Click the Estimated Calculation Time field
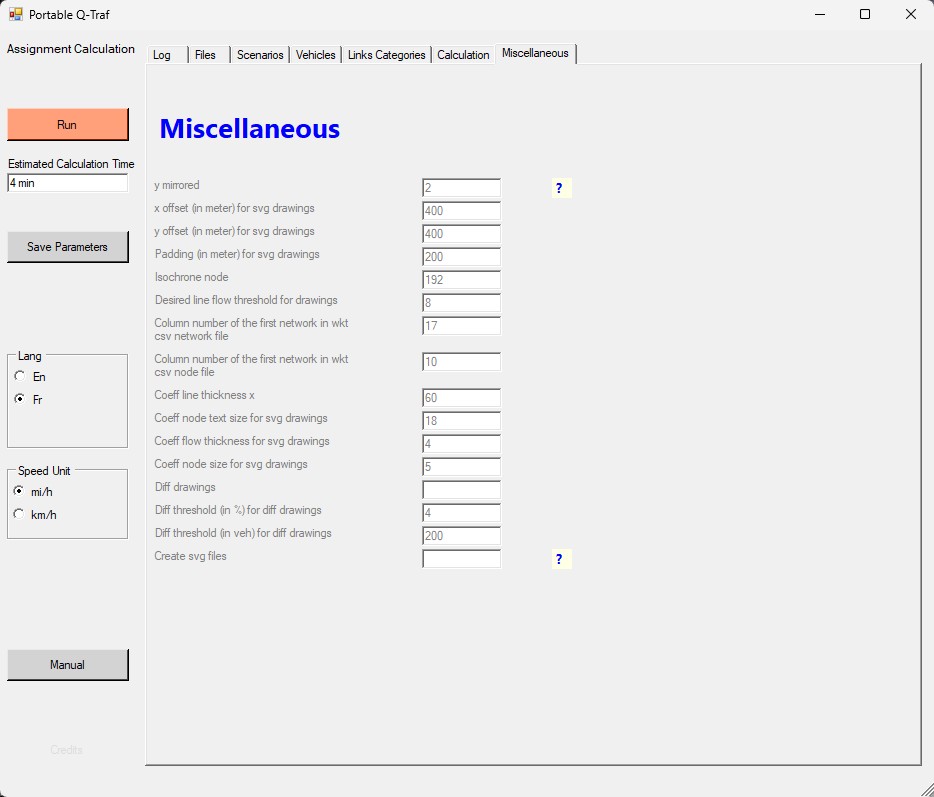 pyautogui.click(x=68, y=183)
